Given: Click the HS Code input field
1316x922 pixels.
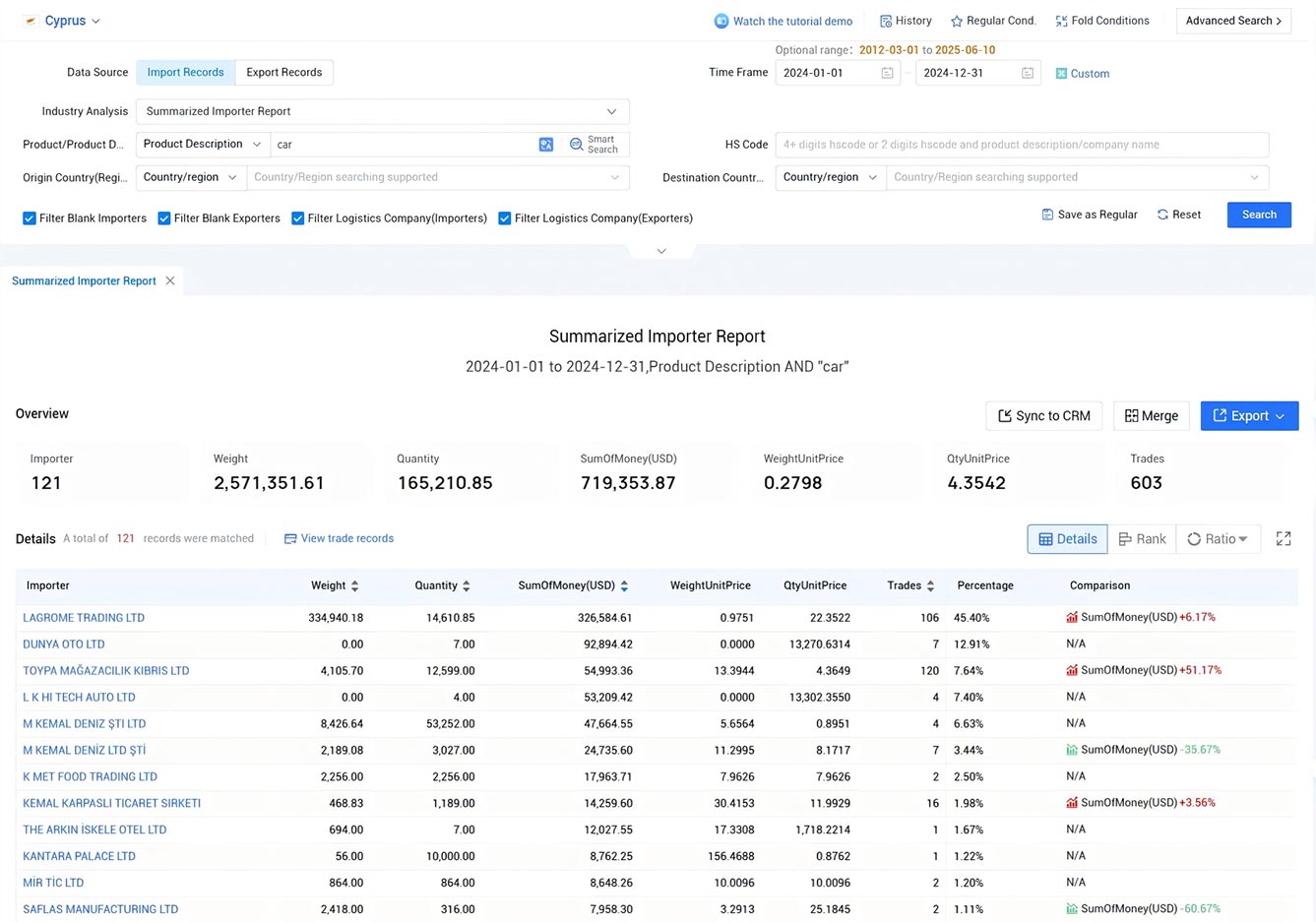Looking at the screenshot, I should click(1022, 145).
